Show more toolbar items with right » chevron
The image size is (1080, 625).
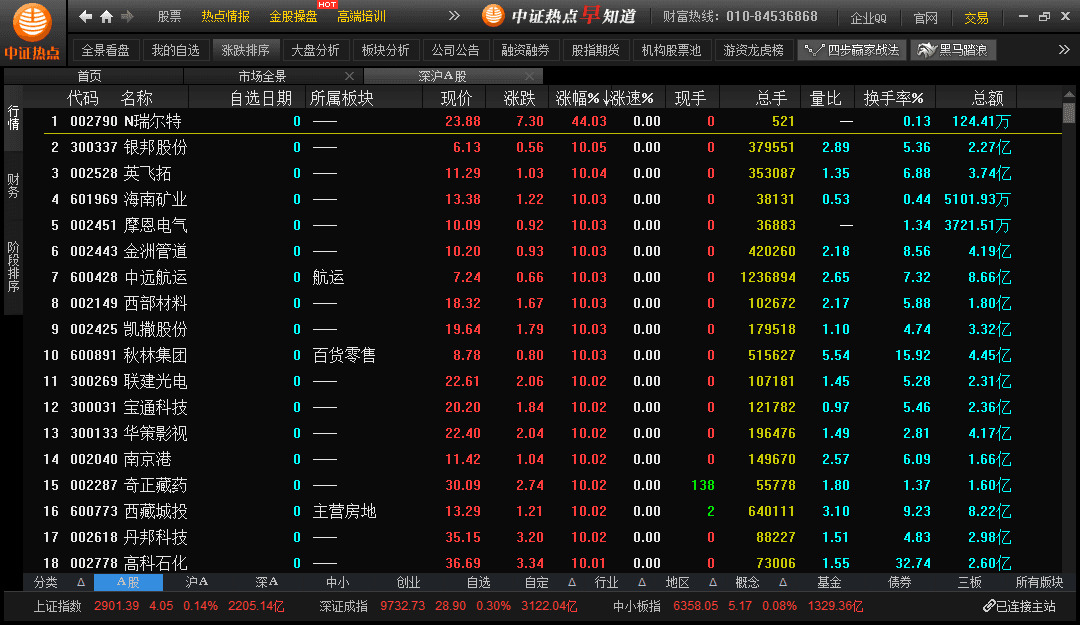(1064, 50)
